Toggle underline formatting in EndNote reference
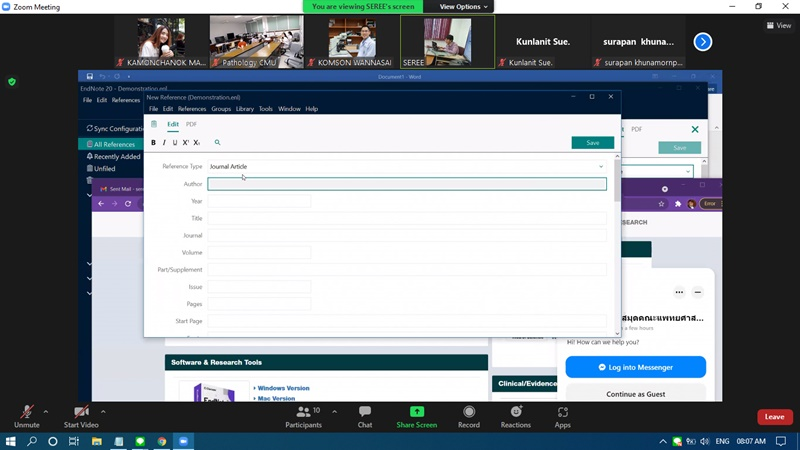 point(175,143)
